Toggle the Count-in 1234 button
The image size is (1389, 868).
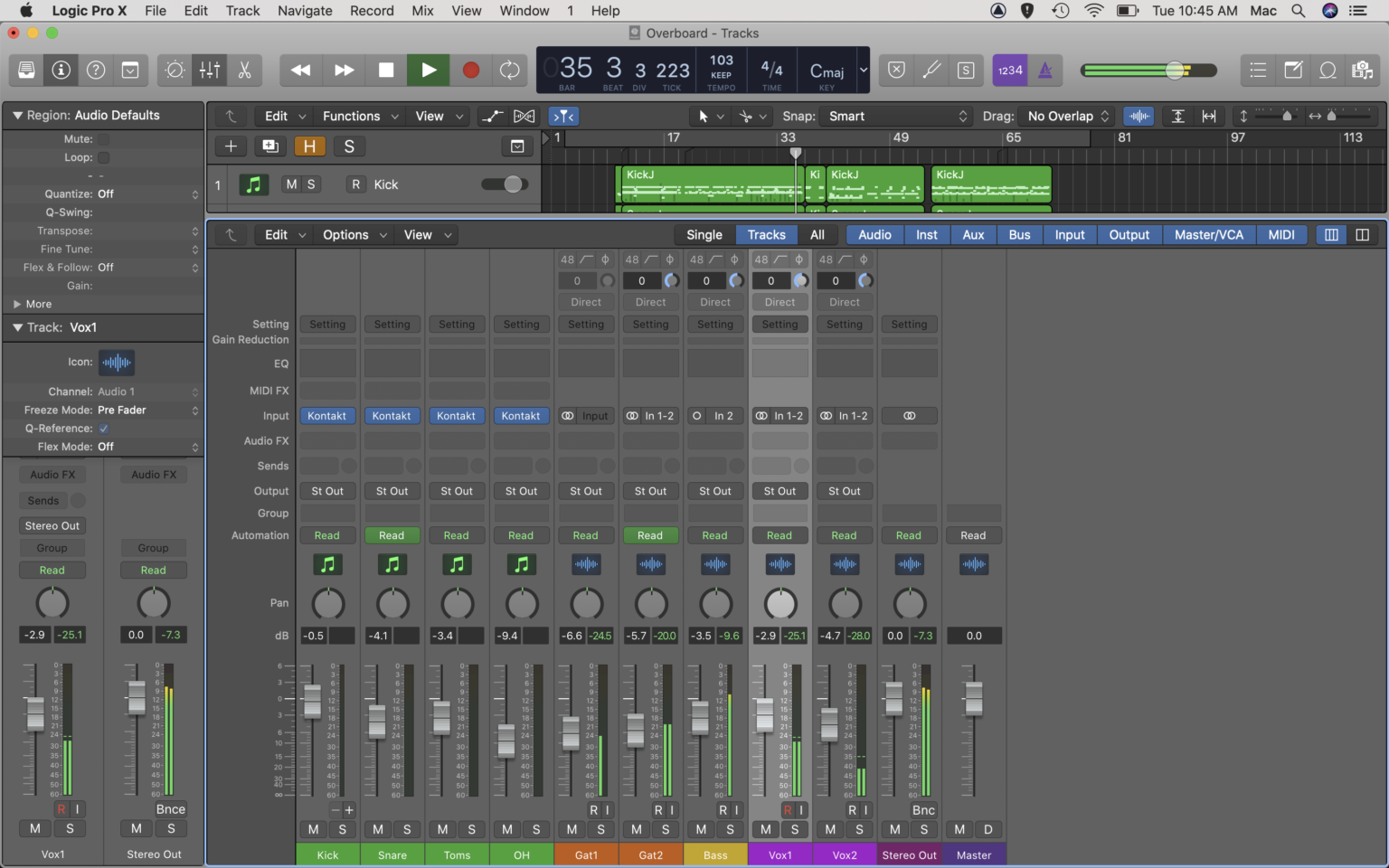tap(1010, 70)
